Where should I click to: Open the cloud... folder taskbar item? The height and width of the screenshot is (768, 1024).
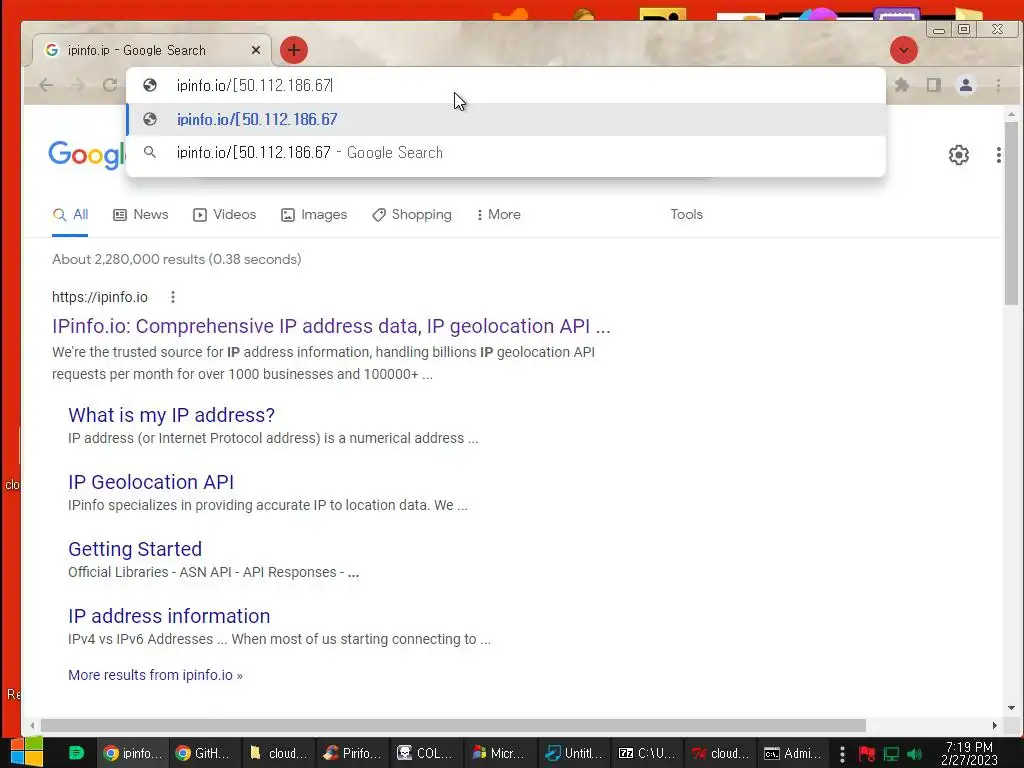278,753
